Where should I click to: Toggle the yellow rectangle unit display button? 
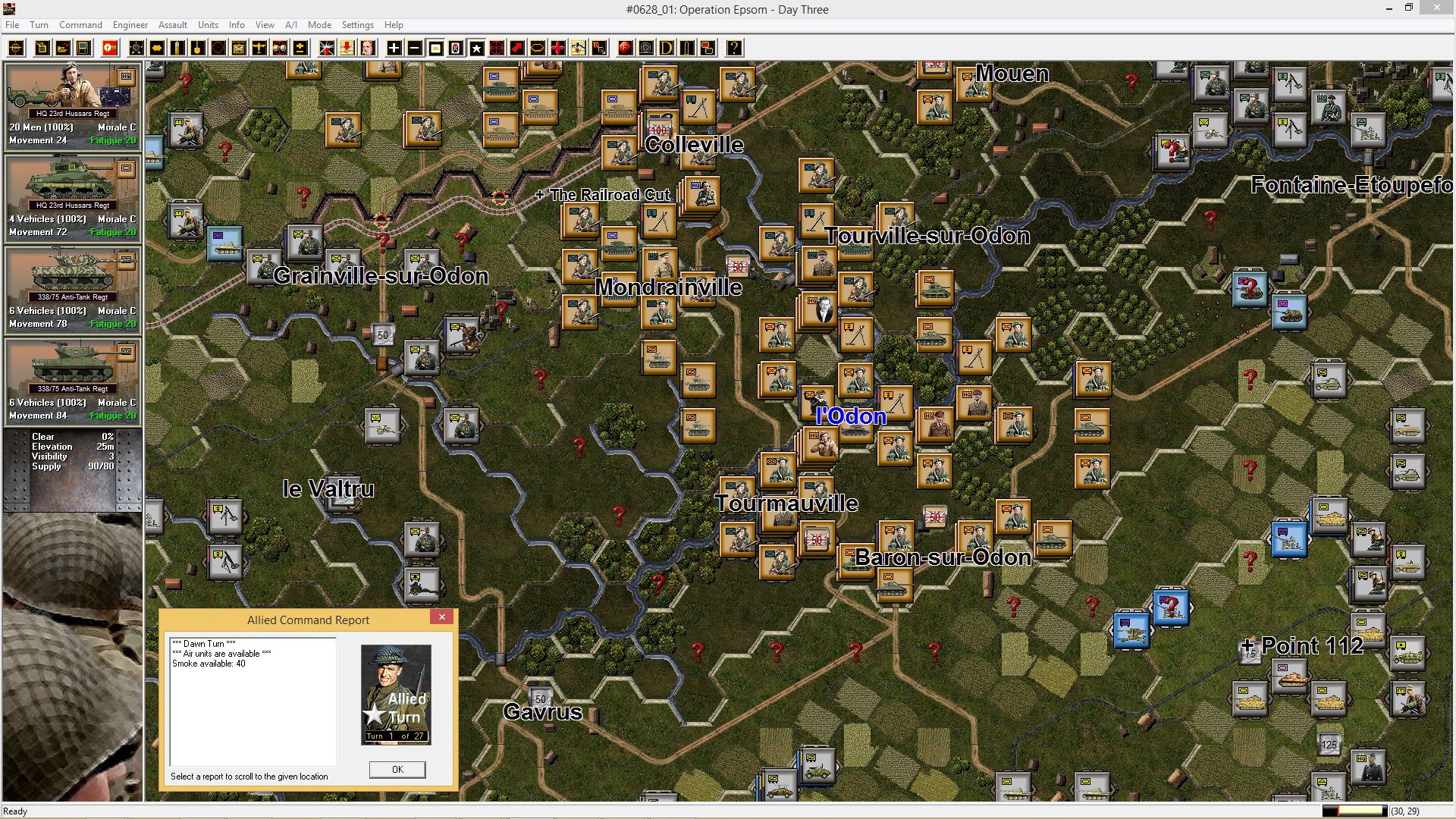pyautogui.click(x=435, y=48)
